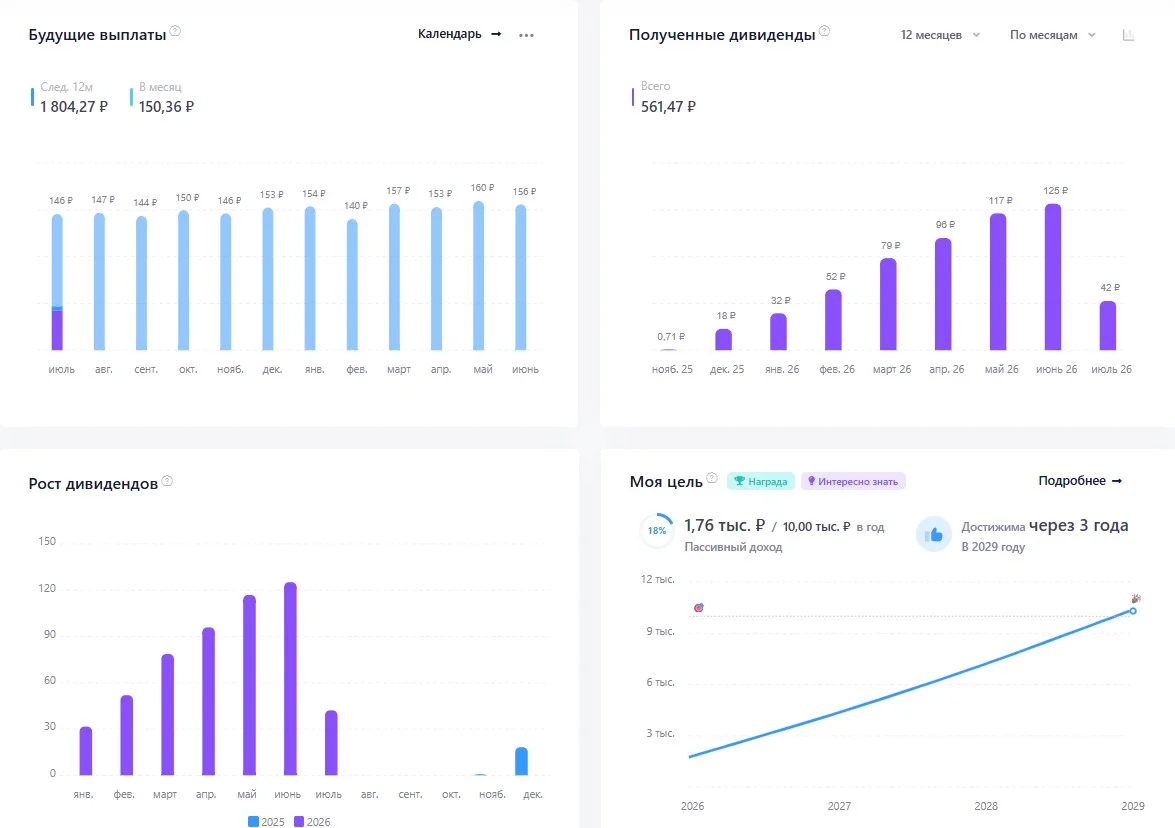Click the help icon next to Будущие выплаты
Image resolution: width=1175 pixels, height=828 pixels.
pyautogui.click(x=175, y=31)
